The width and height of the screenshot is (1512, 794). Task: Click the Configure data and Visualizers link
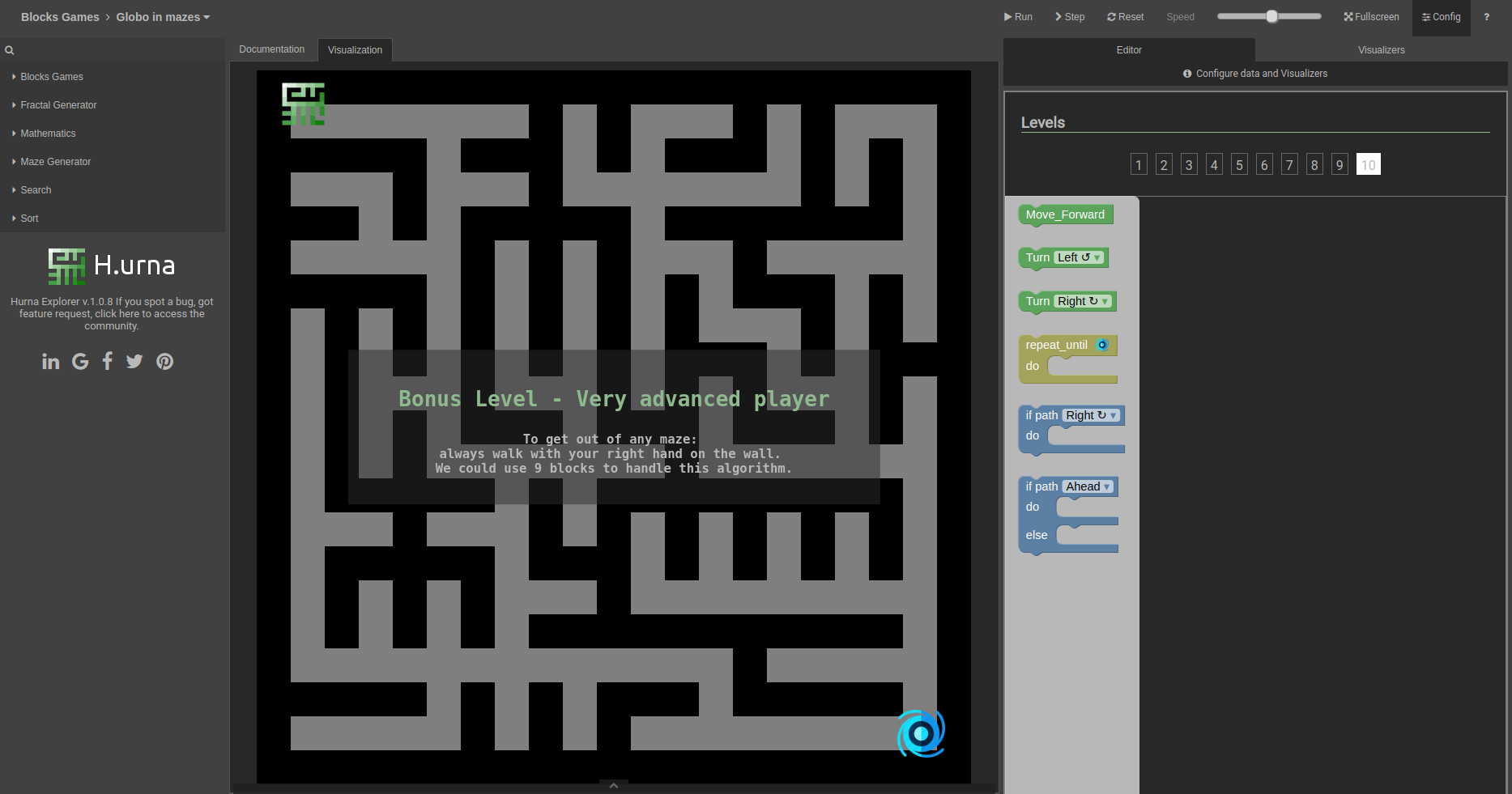(x=1254, y=73)
